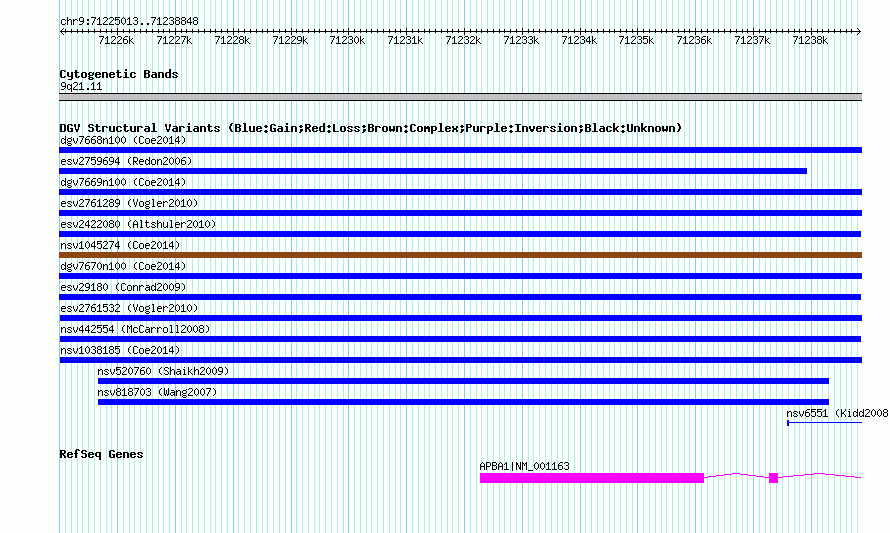The width and height of the screenshot is (890, 533).
Task: Click the 71230k ruler tick label
Action: (x=347, y=40)
